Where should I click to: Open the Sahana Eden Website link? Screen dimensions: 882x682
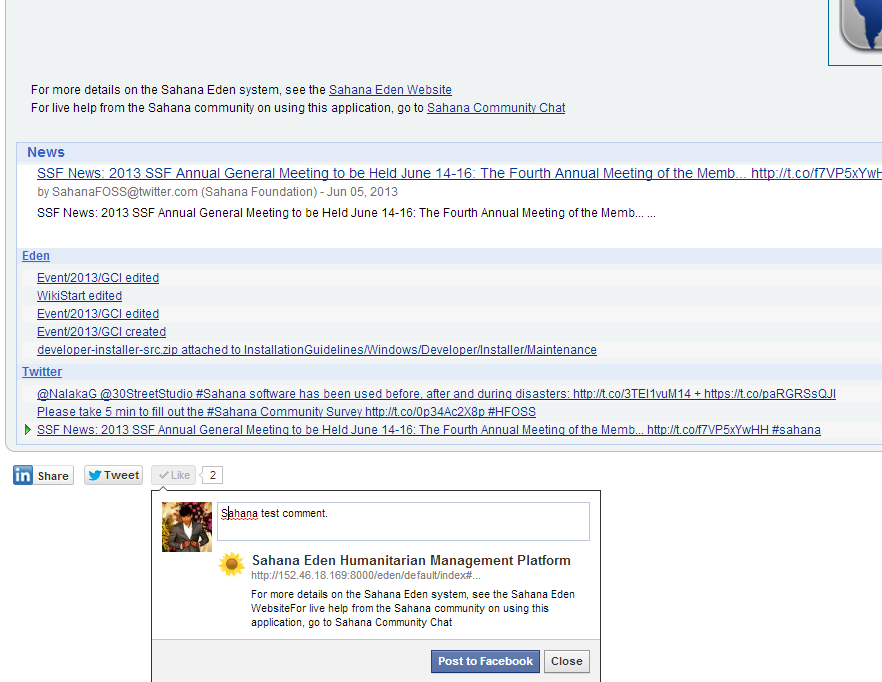[390, 90]
